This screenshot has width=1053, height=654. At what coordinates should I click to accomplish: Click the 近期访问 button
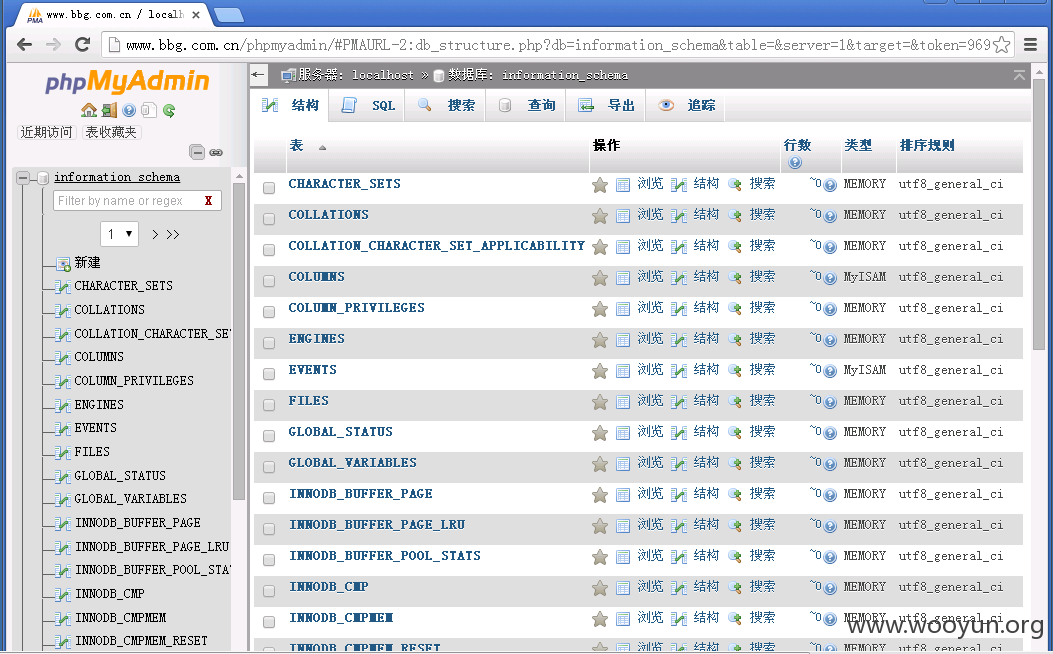tap(46, 132)
